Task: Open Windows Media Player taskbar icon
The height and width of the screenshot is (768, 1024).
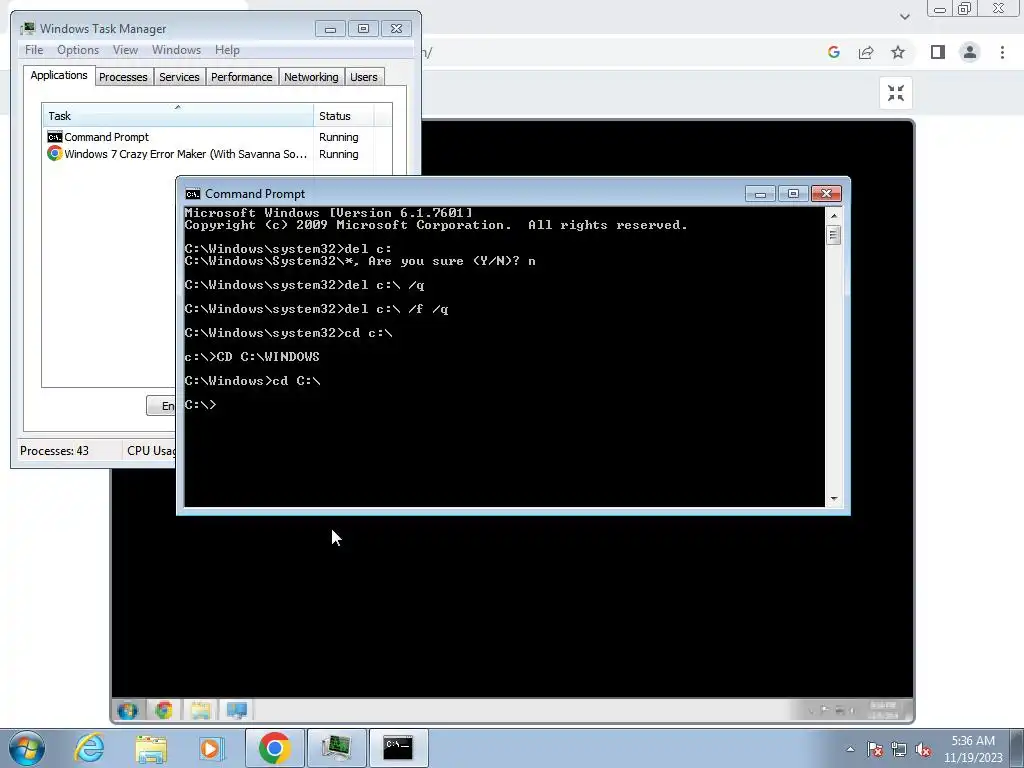Action: click(212, 748)
